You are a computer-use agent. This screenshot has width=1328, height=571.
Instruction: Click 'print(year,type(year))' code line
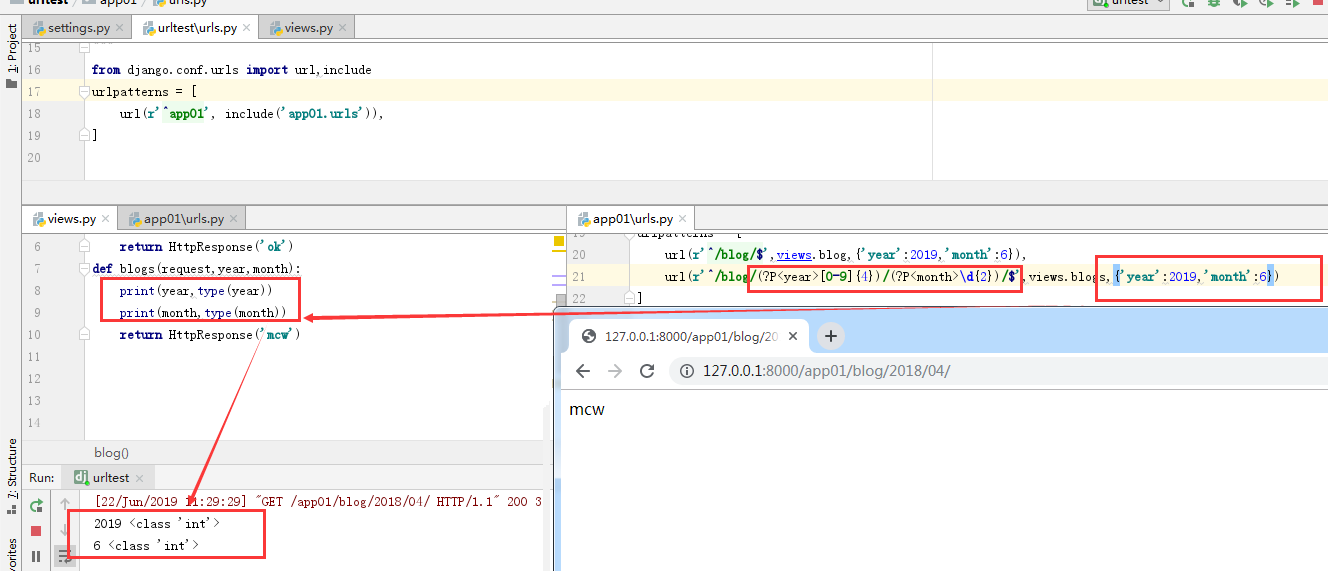195,291
